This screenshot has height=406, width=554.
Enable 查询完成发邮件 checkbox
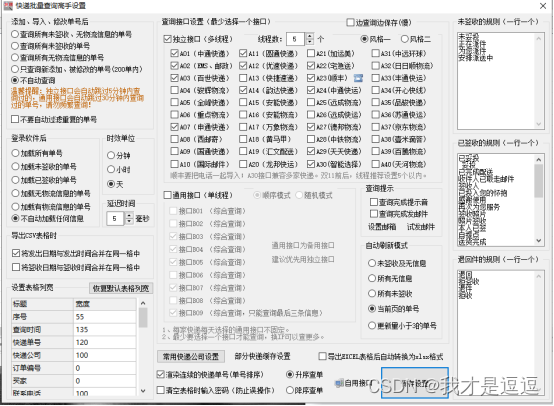(x=374, y=214)
